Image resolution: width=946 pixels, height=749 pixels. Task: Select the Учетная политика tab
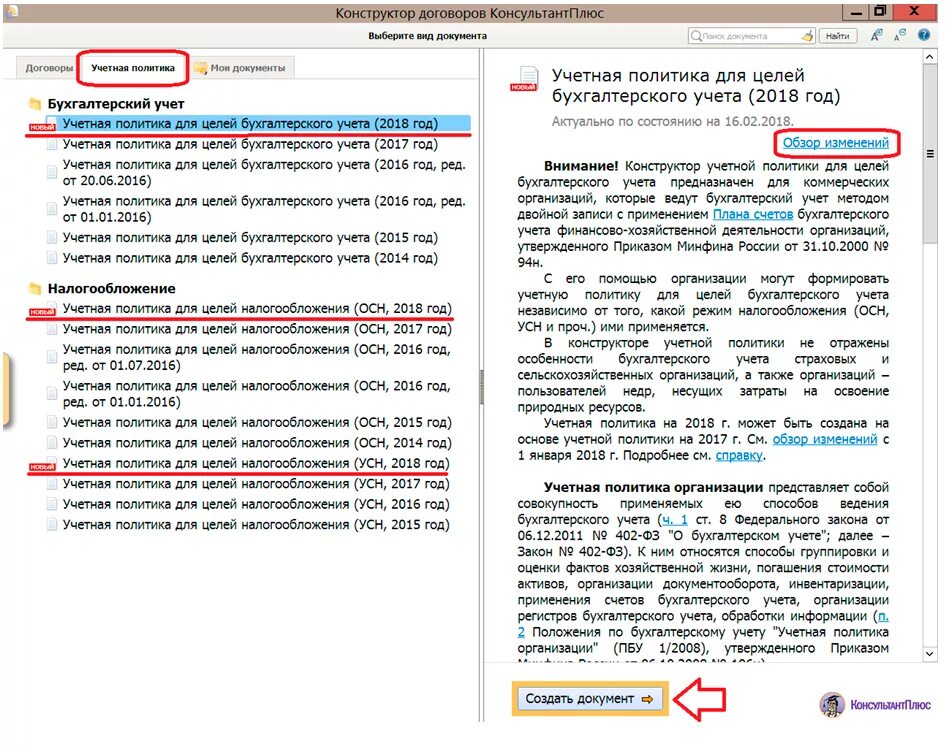pos(133,68)
